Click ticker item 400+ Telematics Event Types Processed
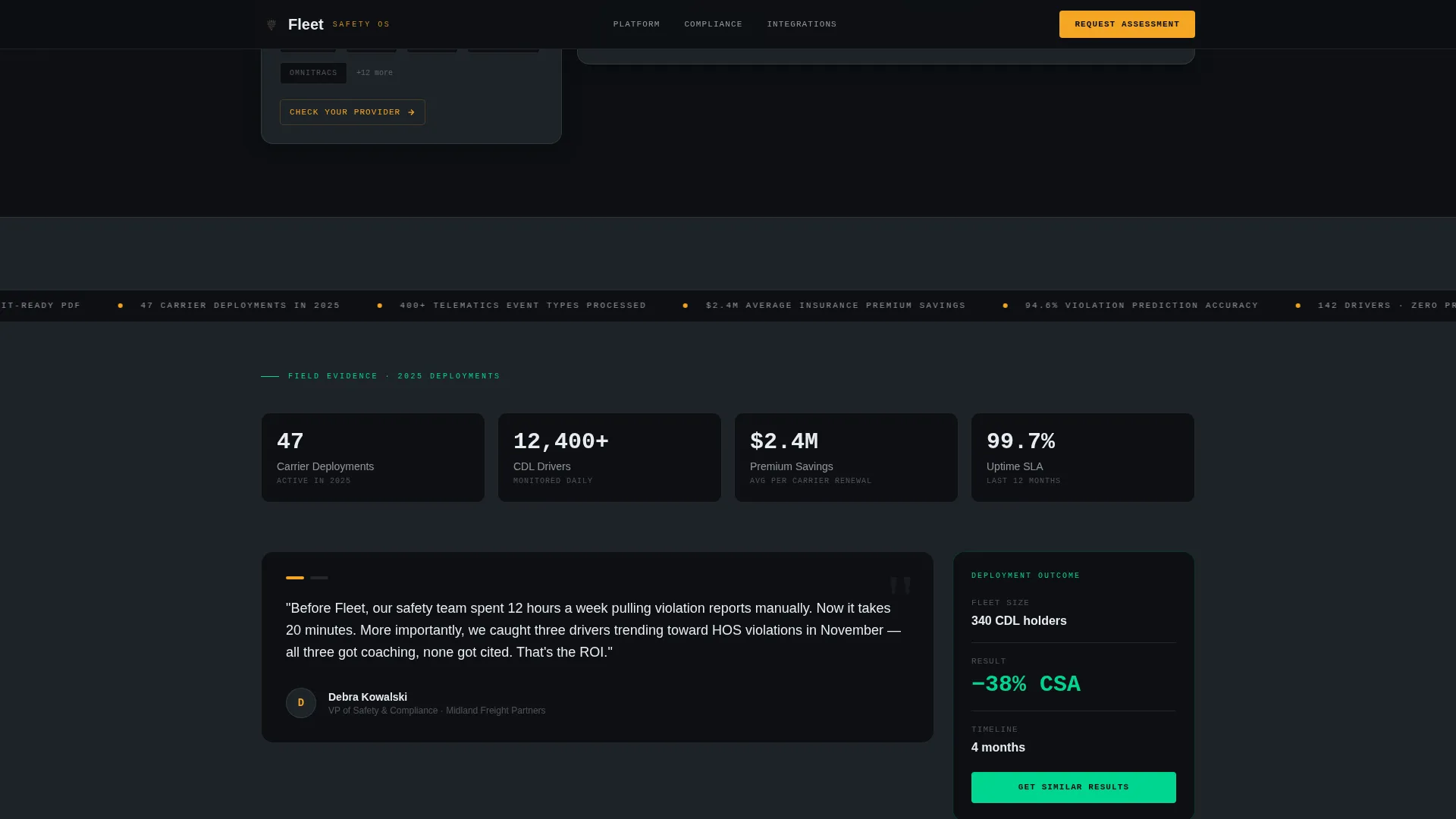 tap(523, 306)
